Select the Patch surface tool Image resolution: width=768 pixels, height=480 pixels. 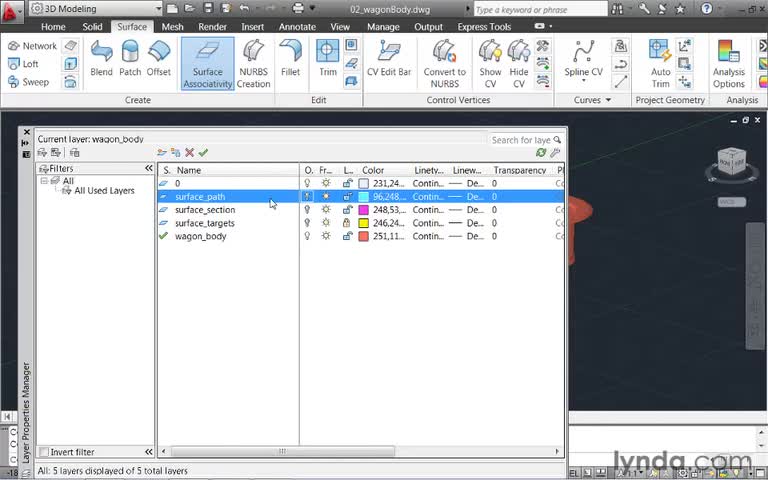(x=130, y=58)
